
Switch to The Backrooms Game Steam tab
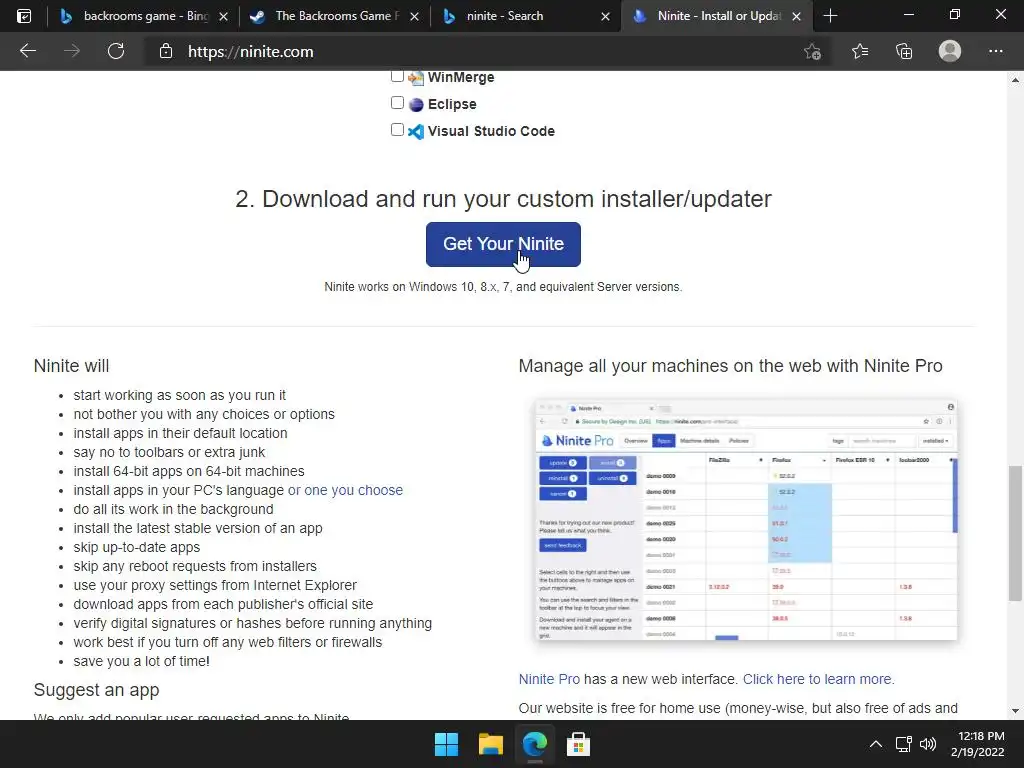coord(334,16)
